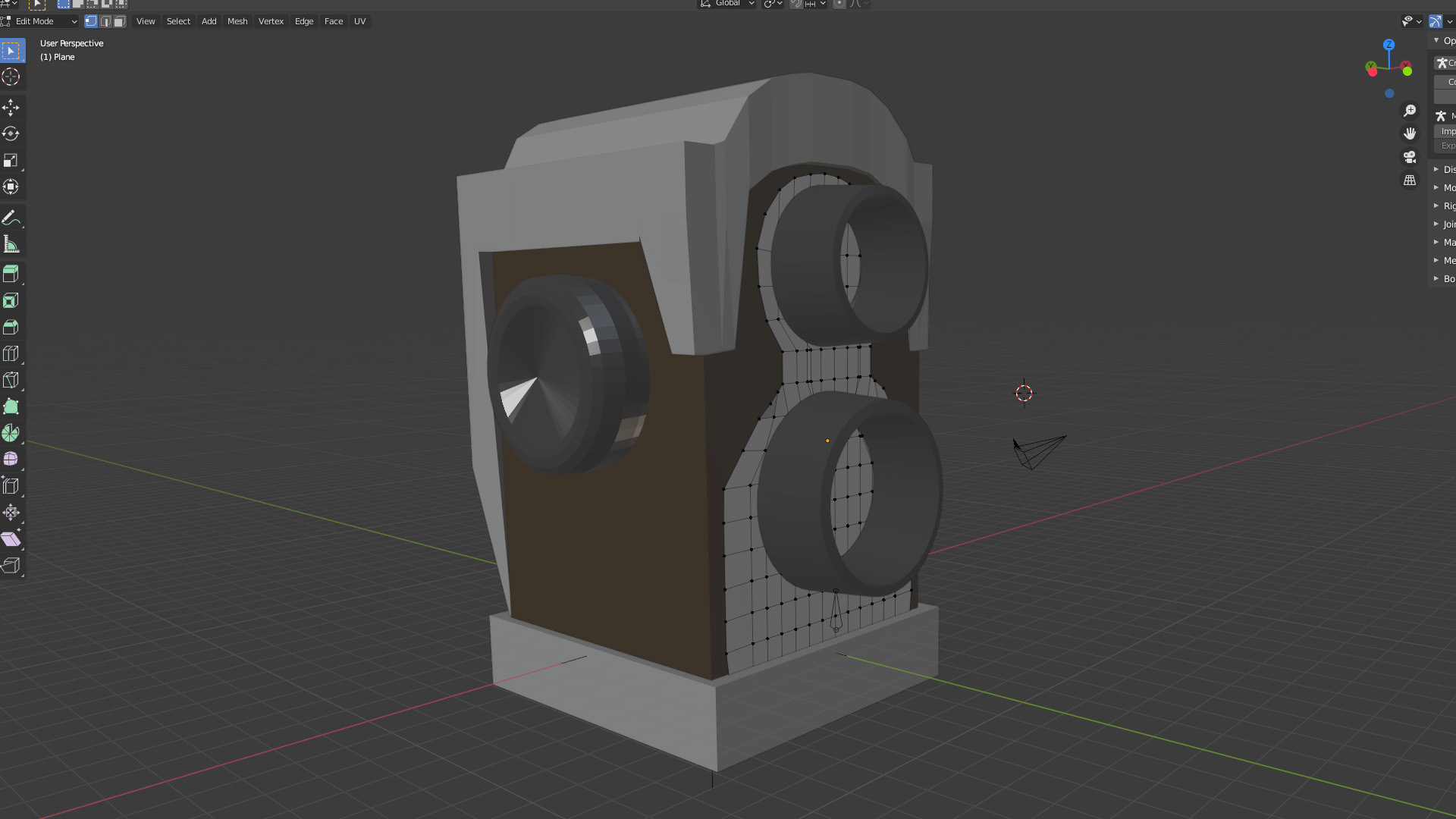Open the Mesh menu

click(x=237, y=21)
